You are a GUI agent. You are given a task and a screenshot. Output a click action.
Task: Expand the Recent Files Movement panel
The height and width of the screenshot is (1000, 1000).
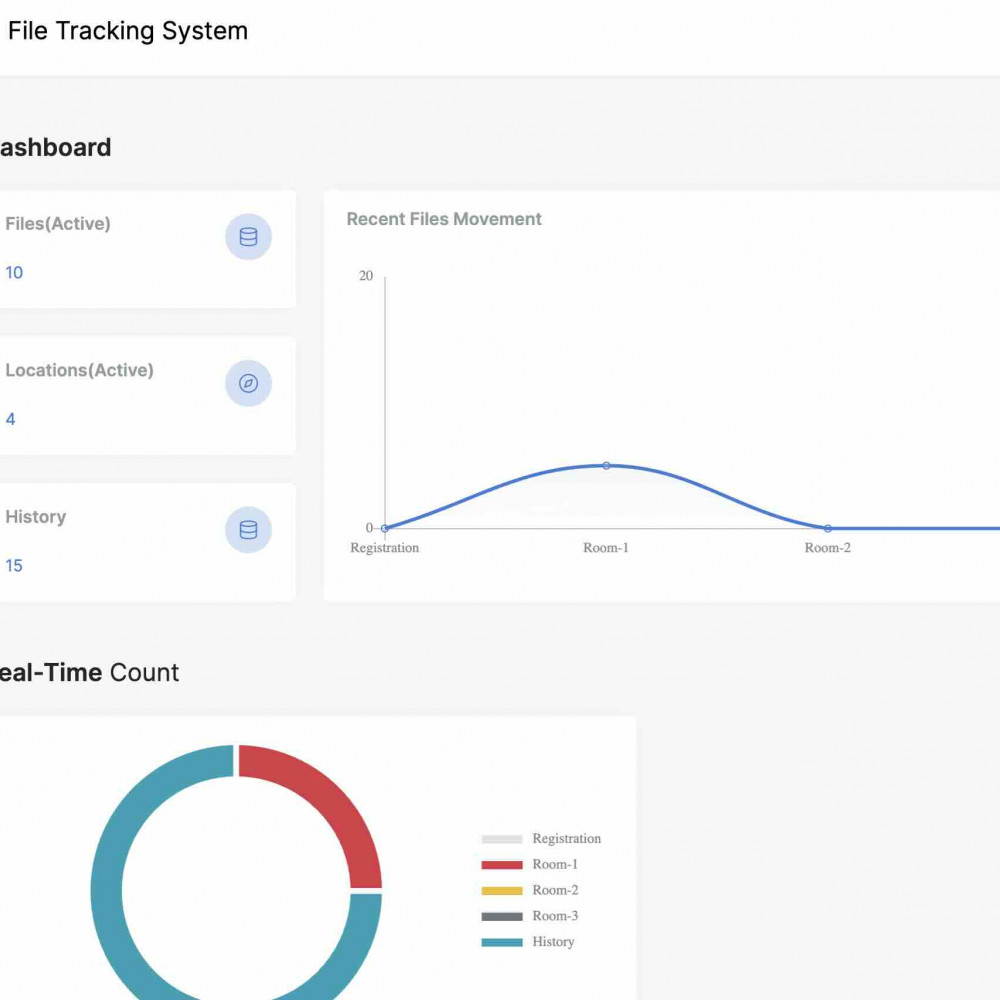pos(444,218)
